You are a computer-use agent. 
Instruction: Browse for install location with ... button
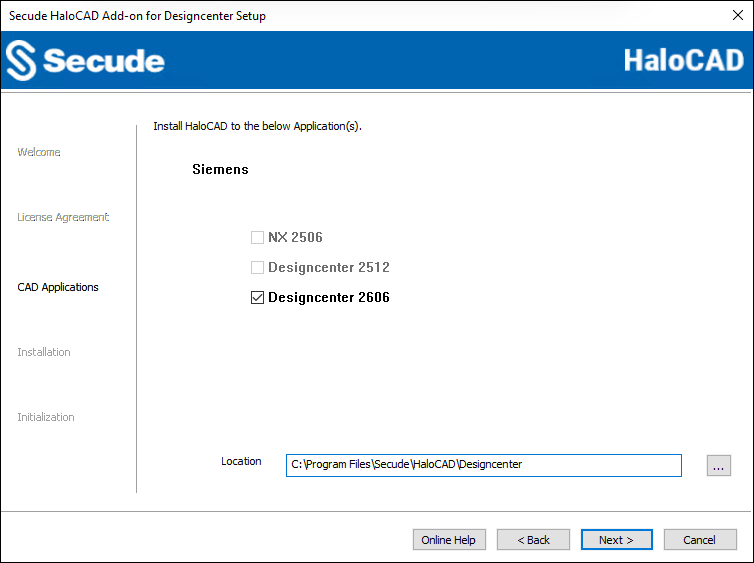pyautogui.click(x=718, y=465)
